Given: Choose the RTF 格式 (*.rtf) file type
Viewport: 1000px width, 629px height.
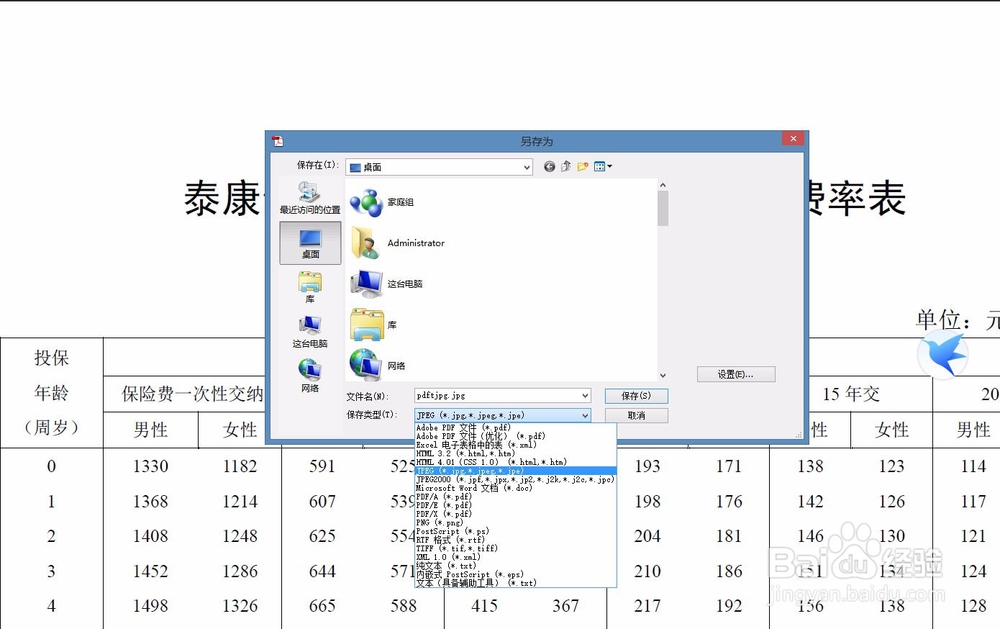Looking at the screenshot, I should pos(515,540).
